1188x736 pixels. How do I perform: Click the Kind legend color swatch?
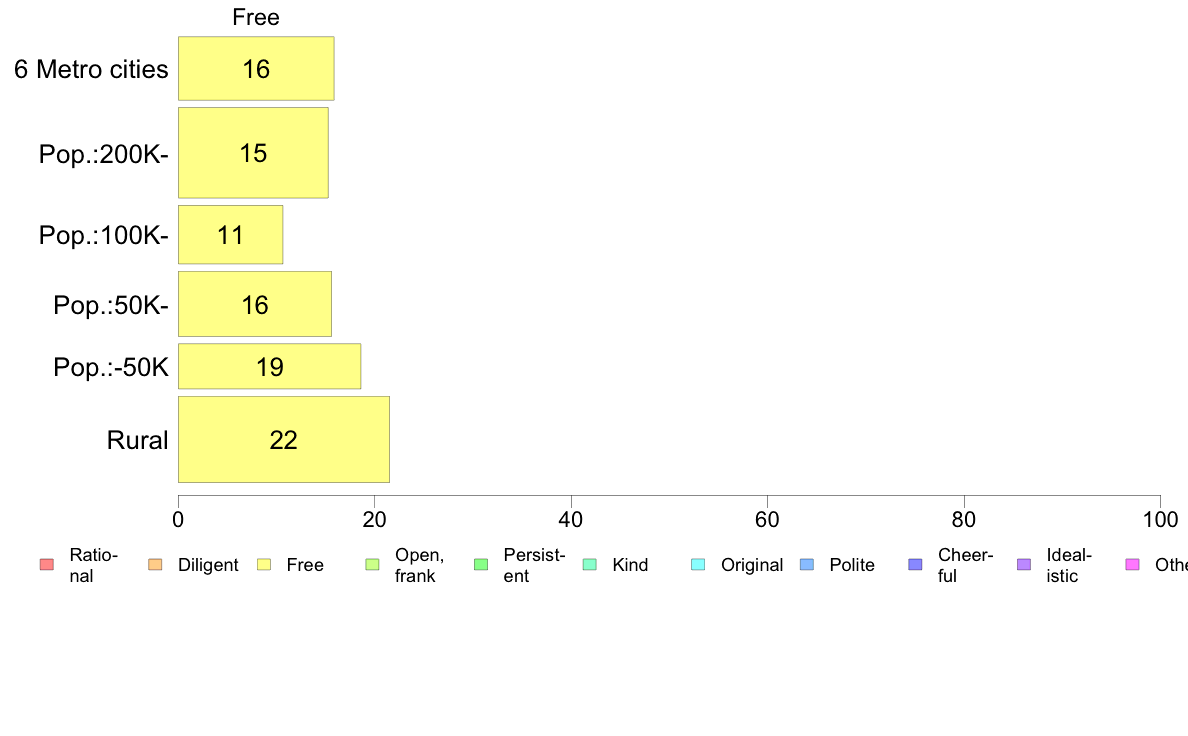point(589,565)
